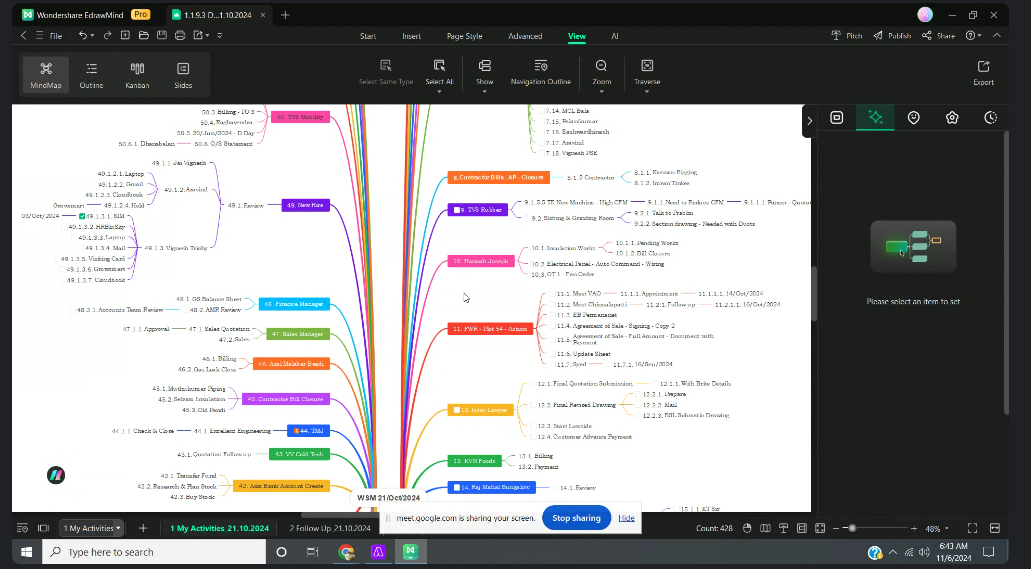This screenshot has height=569, width=1031.
Task: Open the Start ribbon tab
Action: click(368, 36)
